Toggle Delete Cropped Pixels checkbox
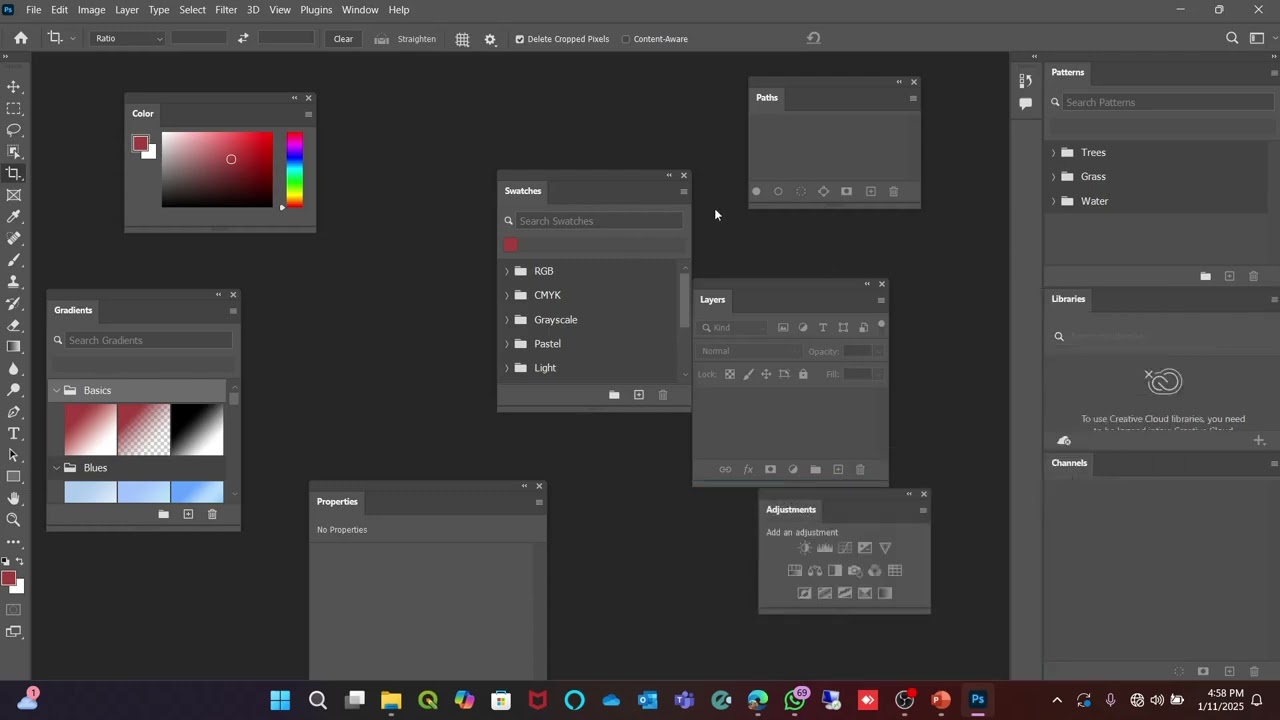The image size is (1280, 720). [x=520, y=39]
